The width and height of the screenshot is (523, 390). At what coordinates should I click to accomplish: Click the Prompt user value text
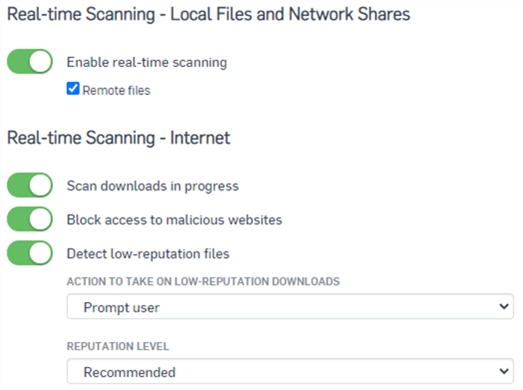click(121, 307)
